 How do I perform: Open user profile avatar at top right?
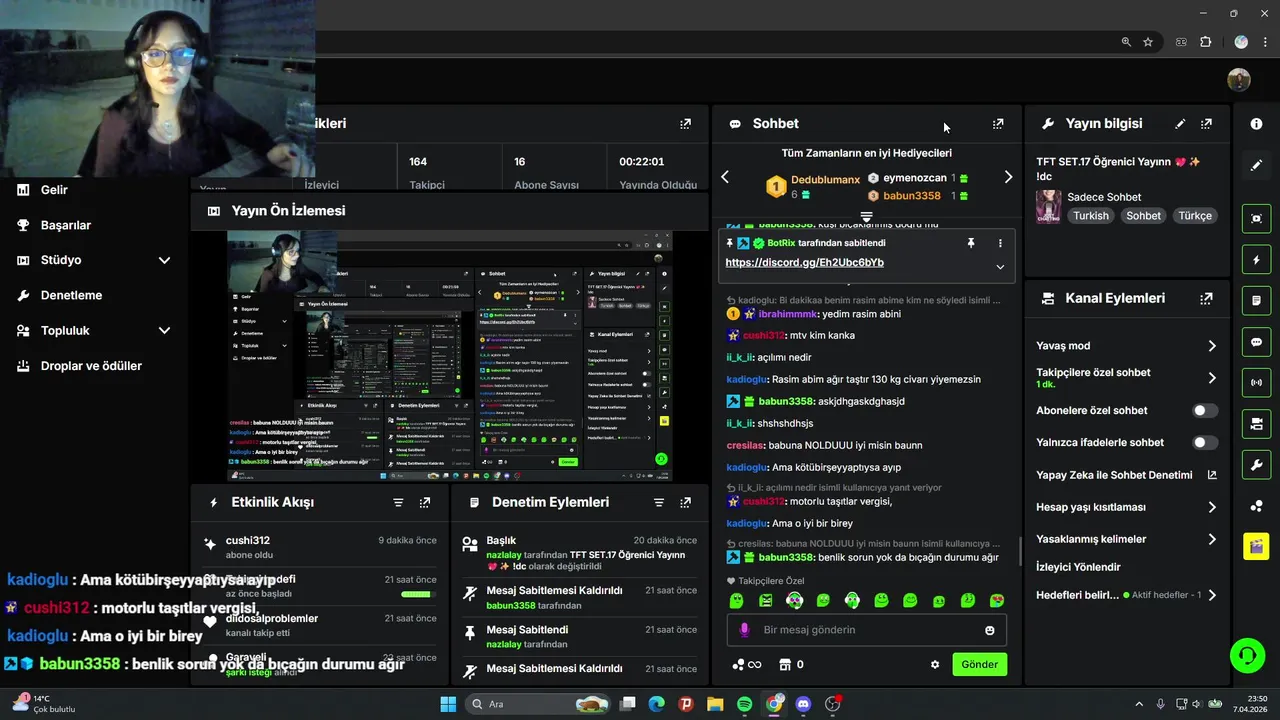point(1239,80)
